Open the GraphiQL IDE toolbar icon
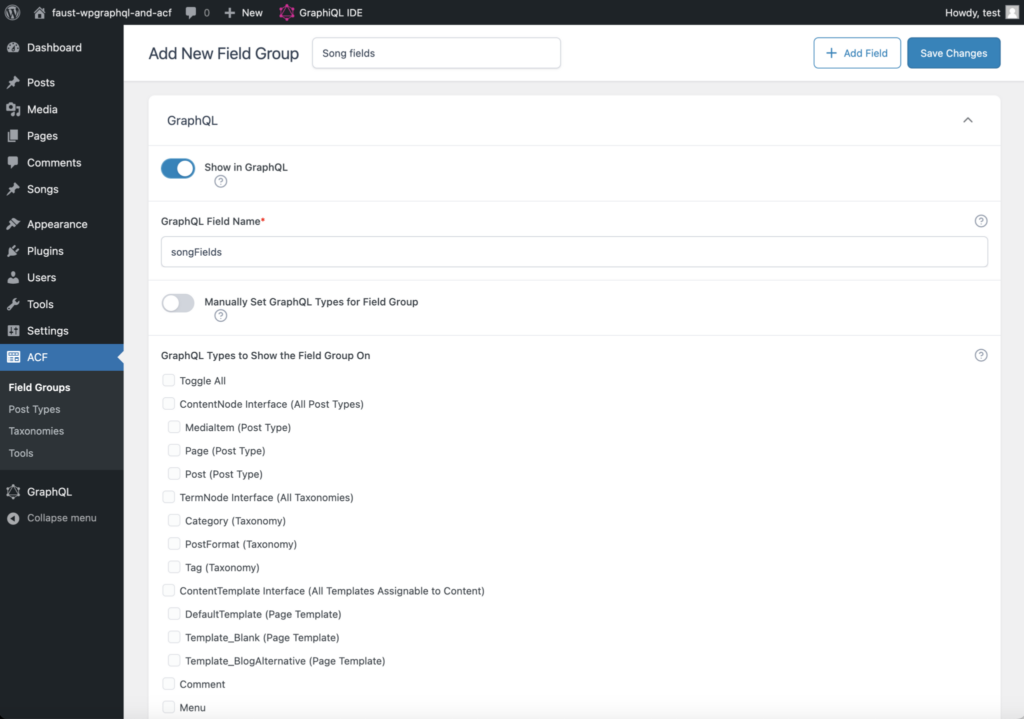This screenshot has width=1024, height=719. click(x=287, y=13)
